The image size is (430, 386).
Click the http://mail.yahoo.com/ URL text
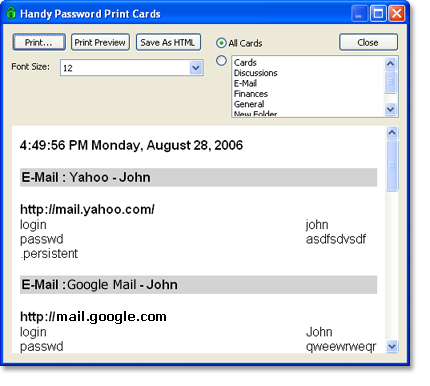coord(87,210)
